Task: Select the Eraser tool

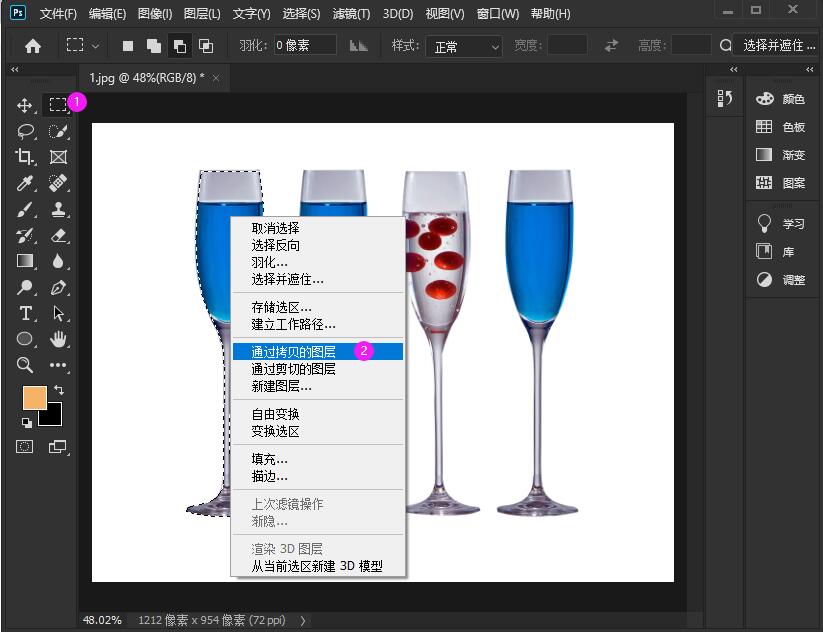Action: [x=58, y=235]
